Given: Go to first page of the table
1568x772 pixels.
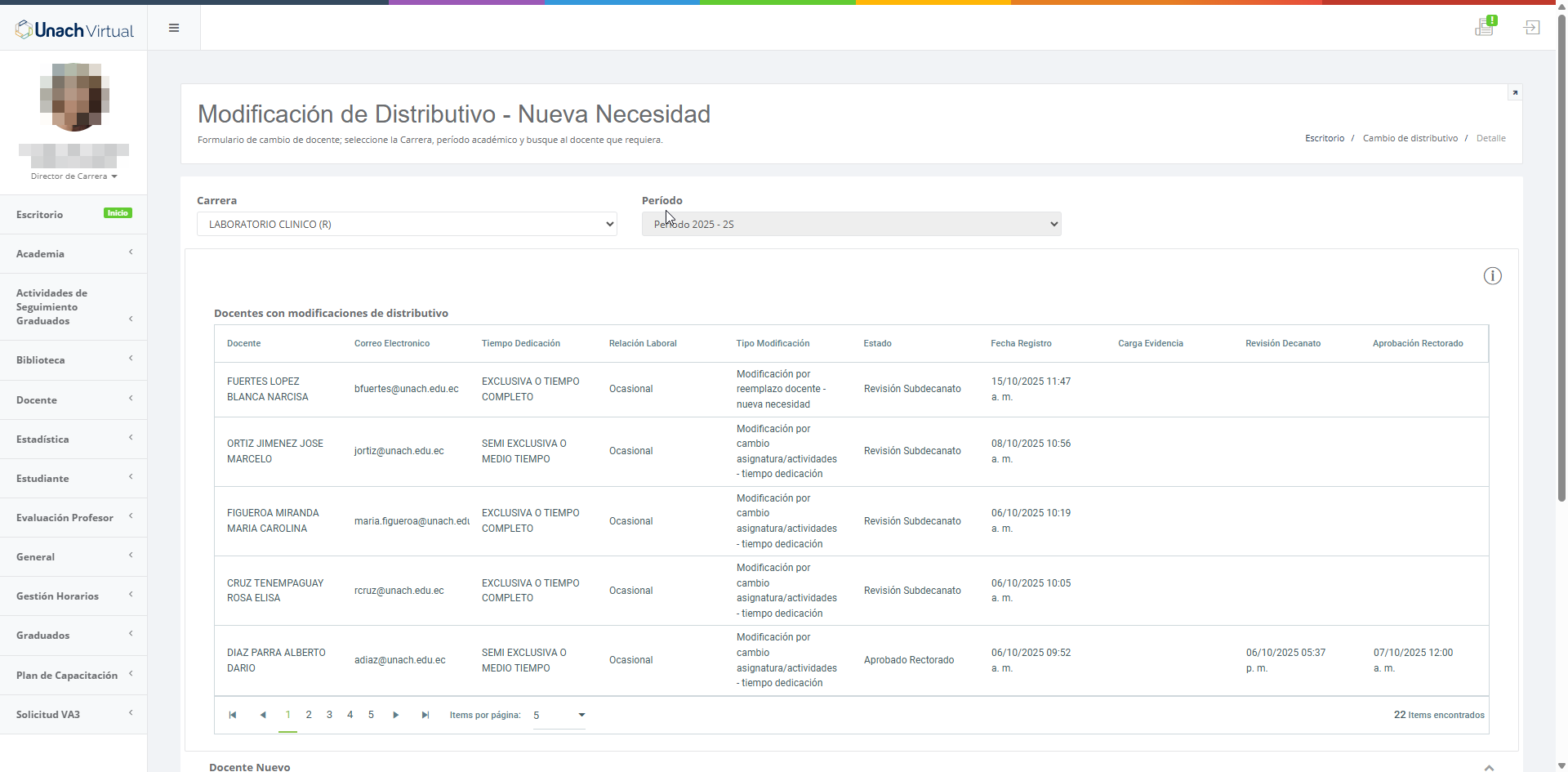Looking at the screenshot, I should click(x=233, y=715).
